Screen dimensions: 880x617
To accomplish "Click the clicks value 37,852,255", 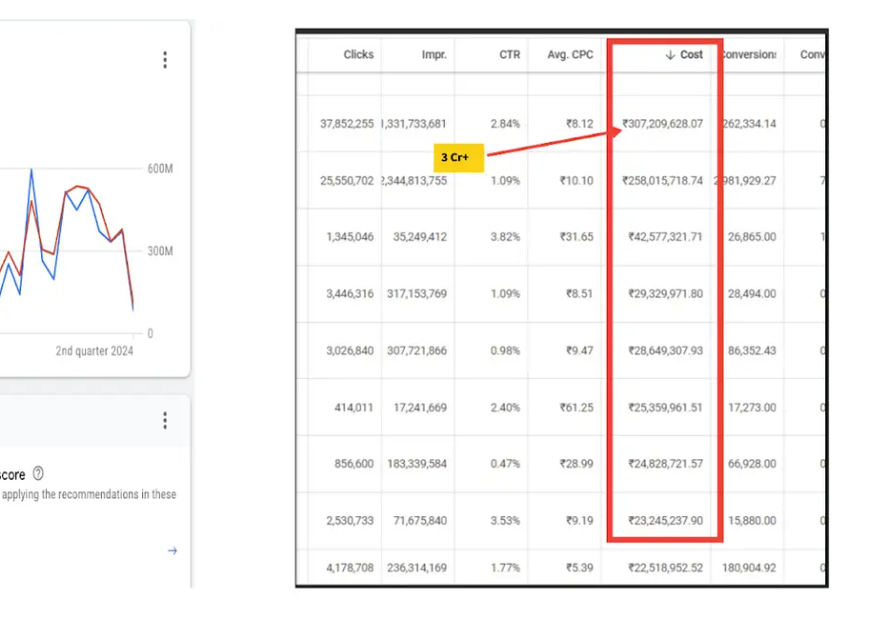I will tap(347, 124).
